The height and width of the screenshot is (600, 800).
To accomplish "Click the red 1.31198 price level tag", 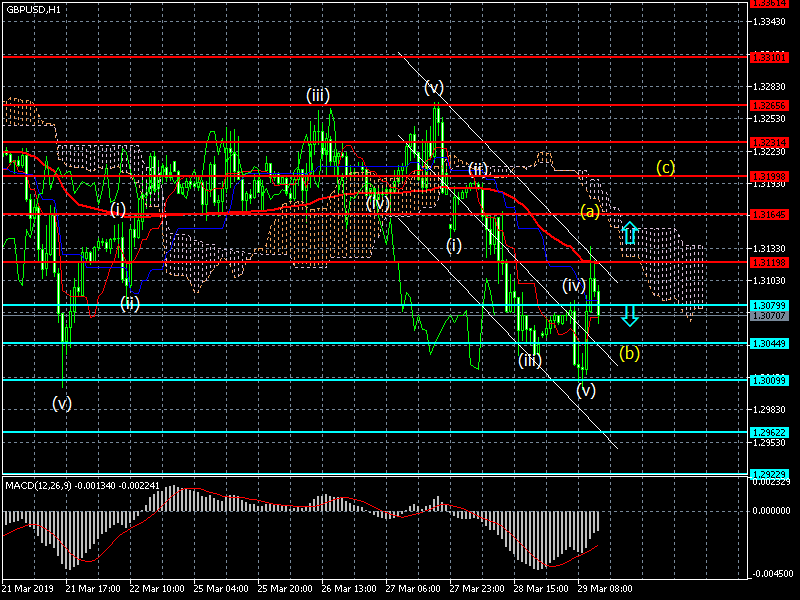I will point(769,262).
